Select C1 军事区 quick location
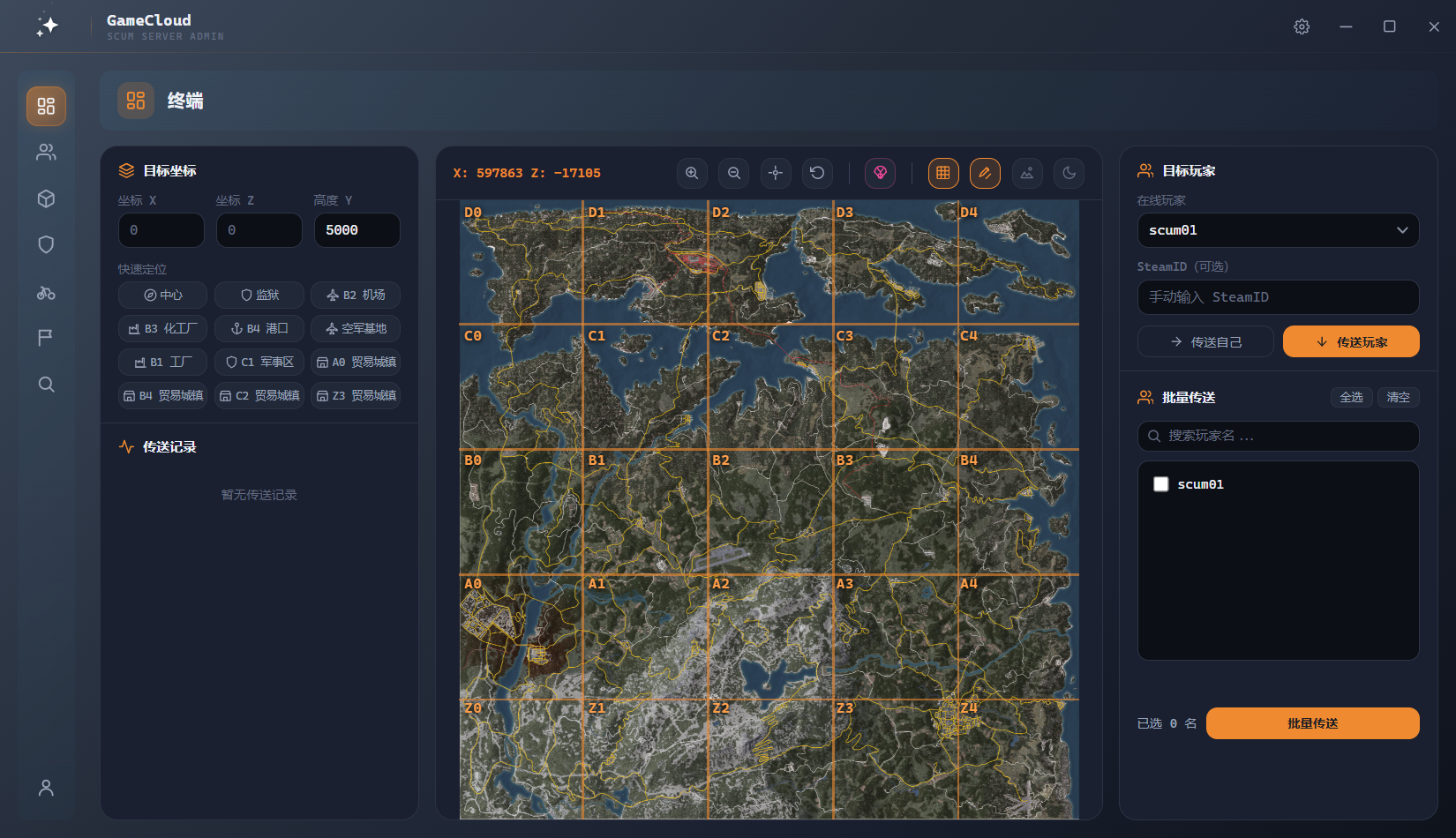 pyautogui.click(x=259, y=362)
